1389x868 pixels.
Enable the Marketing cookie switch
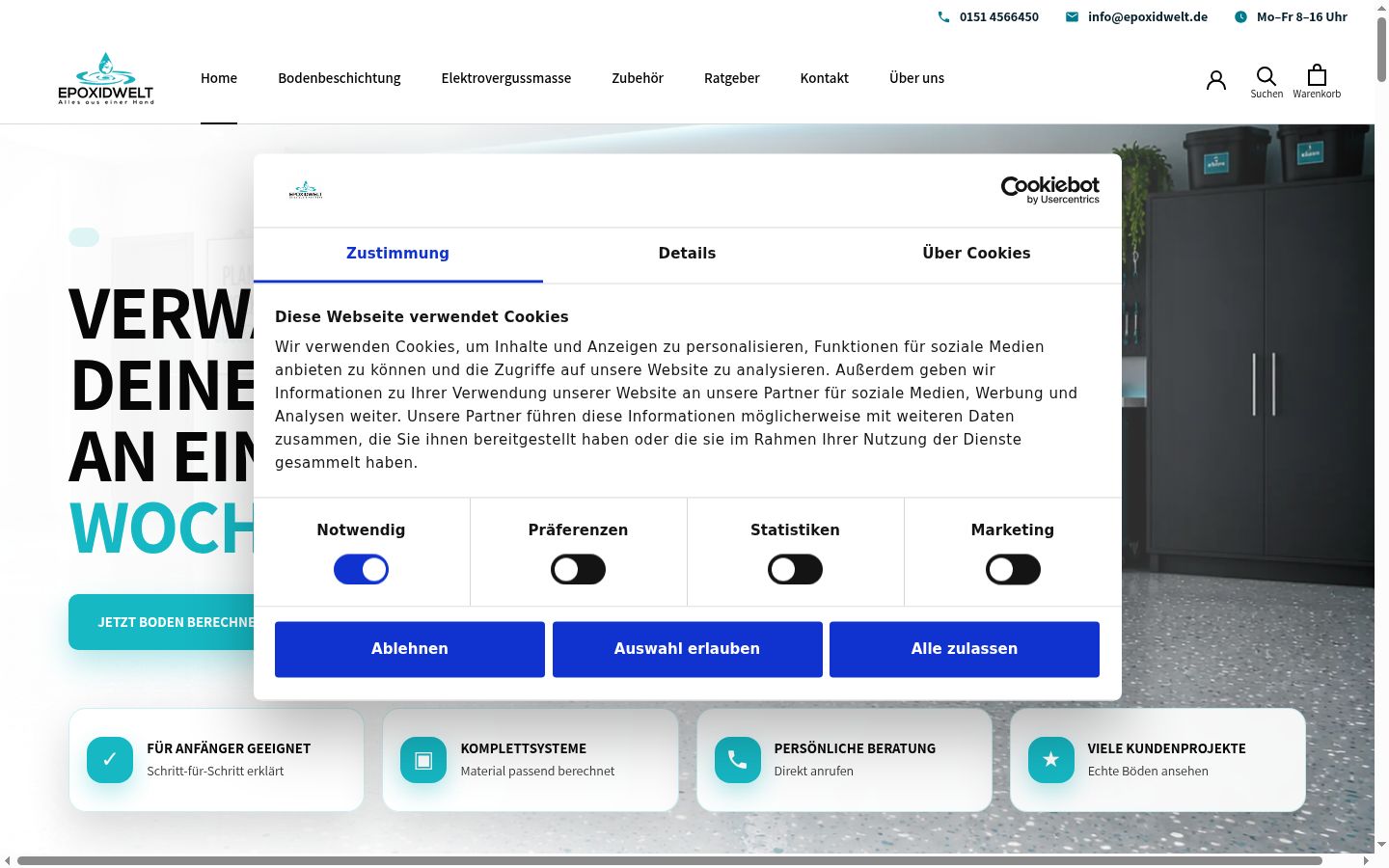point(1013,570)
